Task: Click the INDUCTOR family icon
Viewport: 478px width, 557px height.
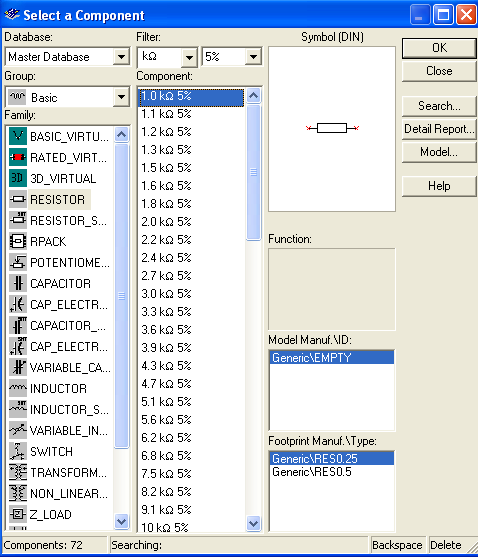Action: 18,388
